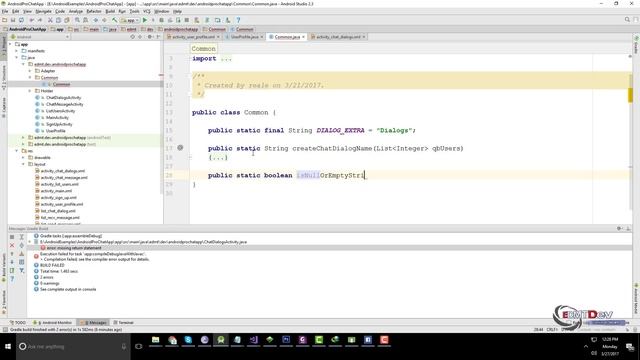Select activity_sign_up.xml in the layout folder
This screenshot has width=640, height=360.
[58, 198]
